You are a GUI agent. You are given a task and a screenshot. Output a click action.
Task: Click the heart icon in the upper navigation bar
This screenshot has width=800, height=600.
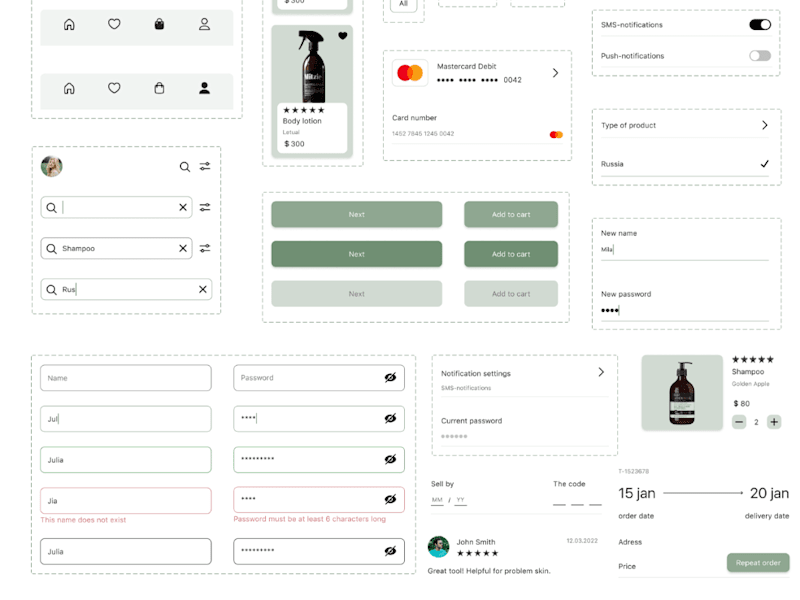click(x=114, y=24)
